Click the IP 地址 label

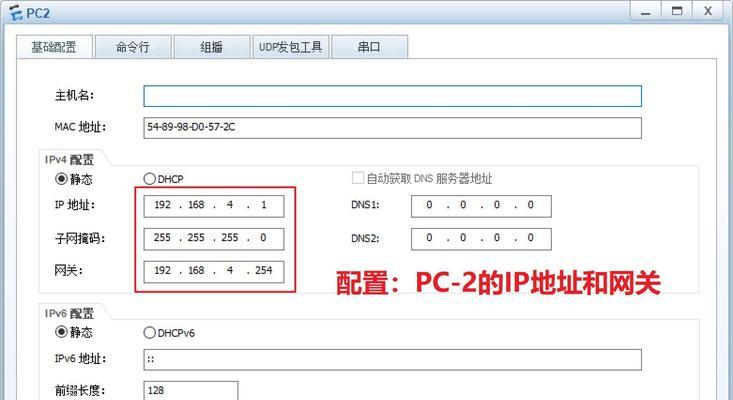click(75, 205)
